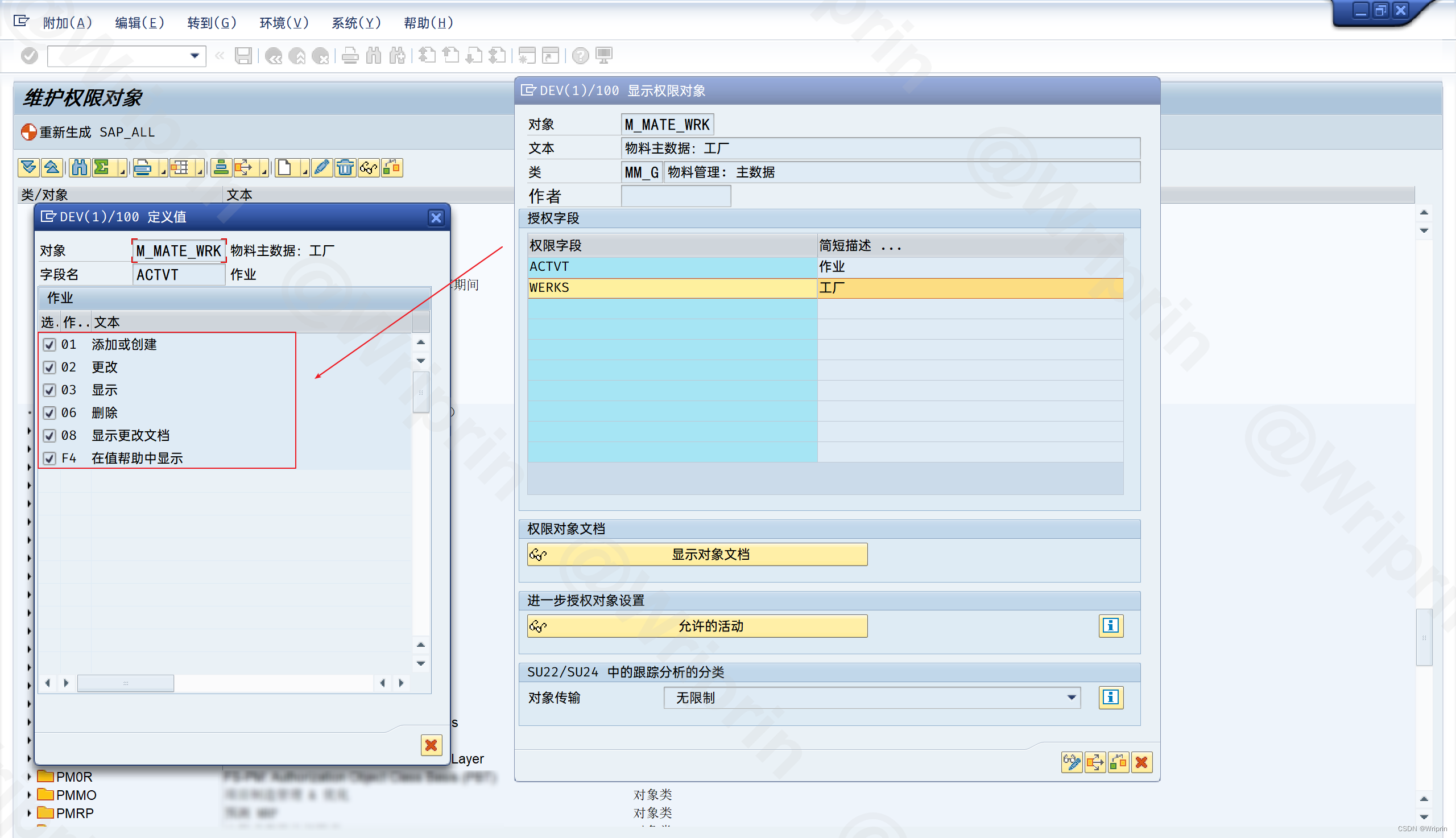Open the 帮助(H) menu
Screen dimensions: 1456x838
(x=428, y=23)
